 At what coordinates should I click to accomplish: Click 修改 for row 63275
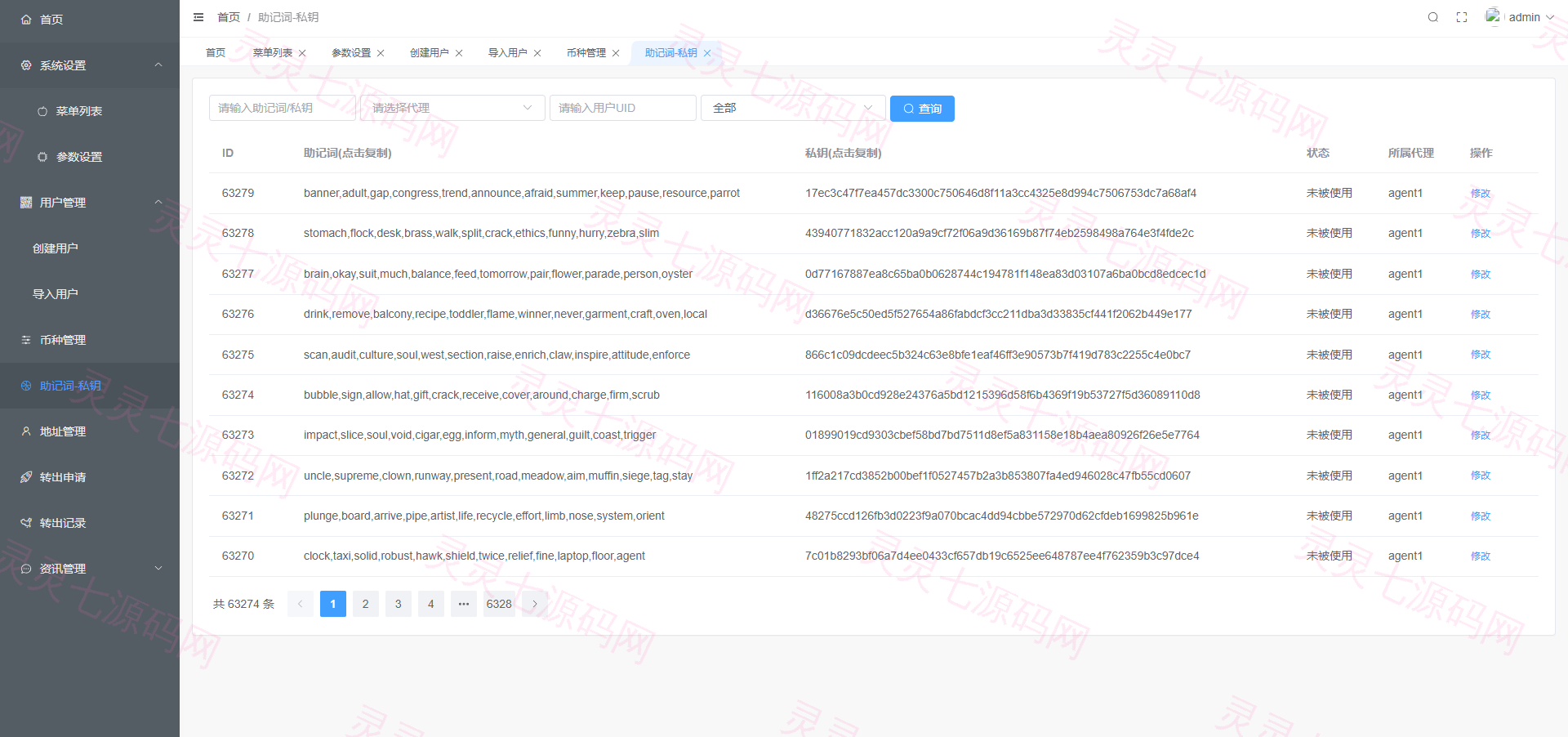coord(1481,355)
